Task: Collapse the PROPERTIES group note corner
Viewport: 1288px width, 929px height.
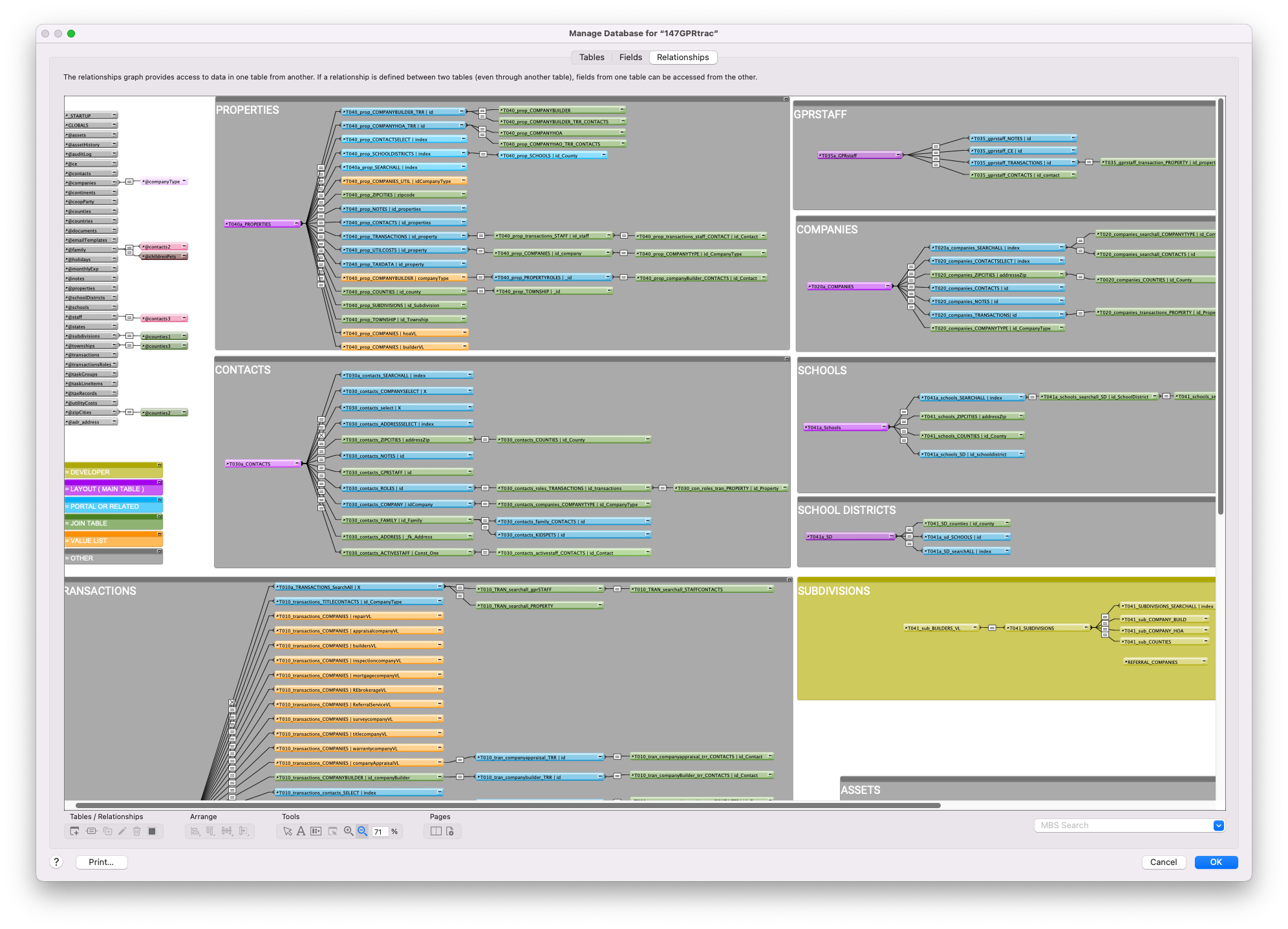Action: coord(786,99)
